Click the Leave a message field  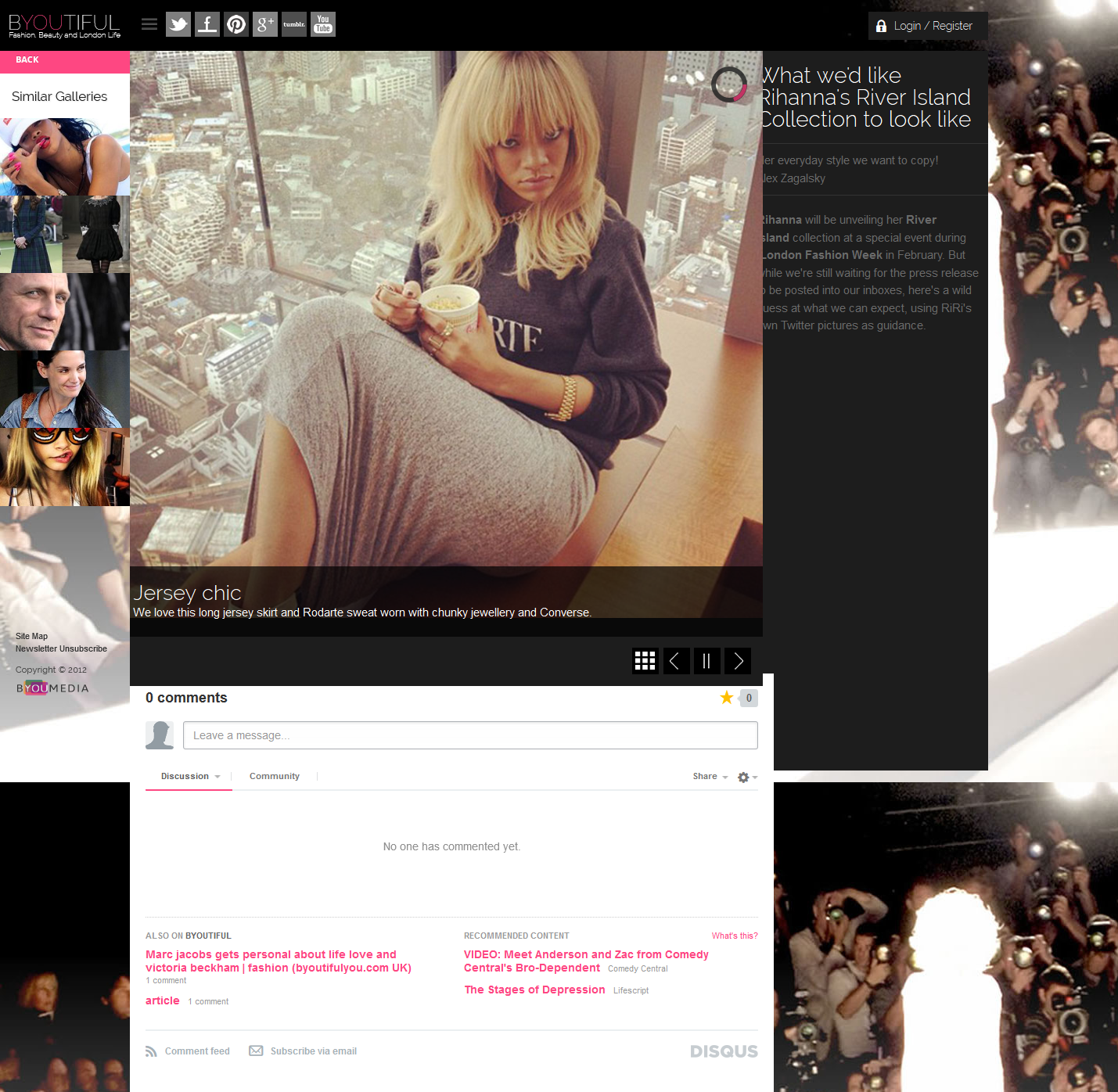tap(470, 735)
